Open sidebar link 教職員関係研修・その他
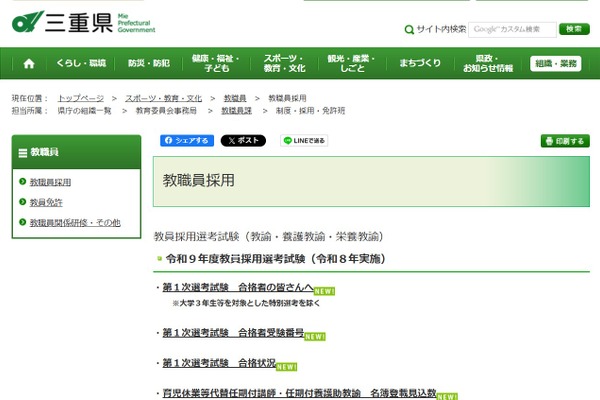This screenshot has width=600, height=400. pos(75,223)
